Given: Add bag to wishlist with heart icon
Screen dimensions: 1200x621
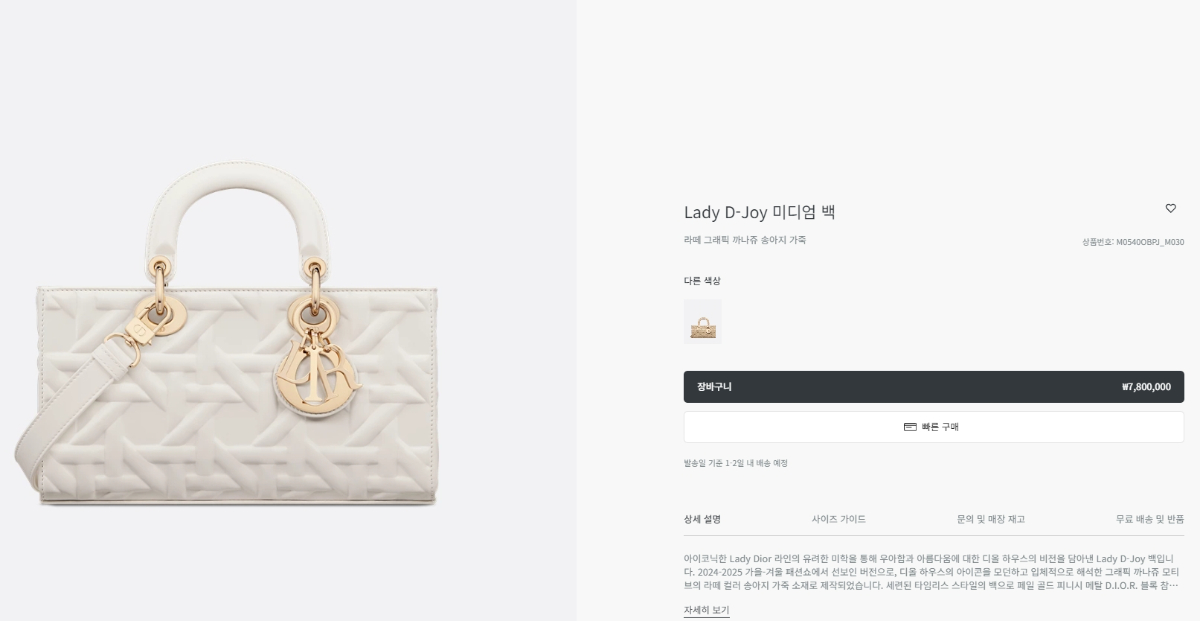Looking at the screenshot, I should [1170, 208].
